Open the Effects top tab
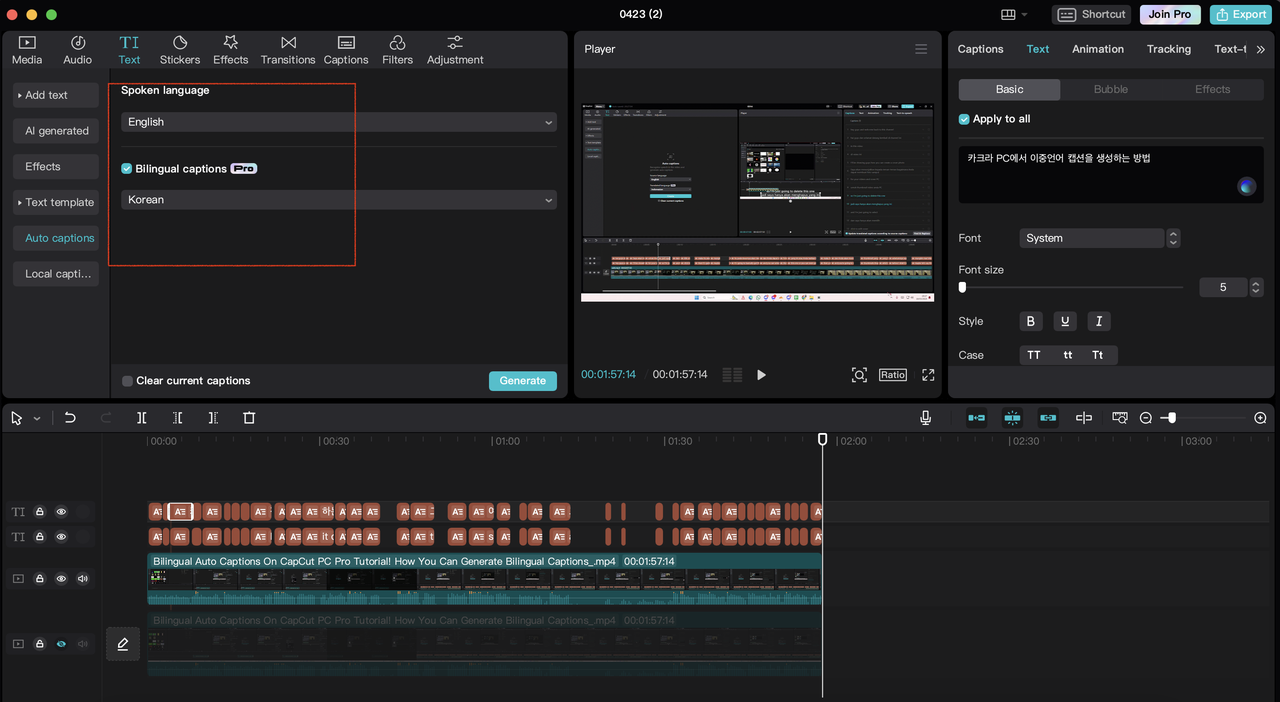Image resolution: width=1280 pixels, height=702 pixels. tap(230, 50)
